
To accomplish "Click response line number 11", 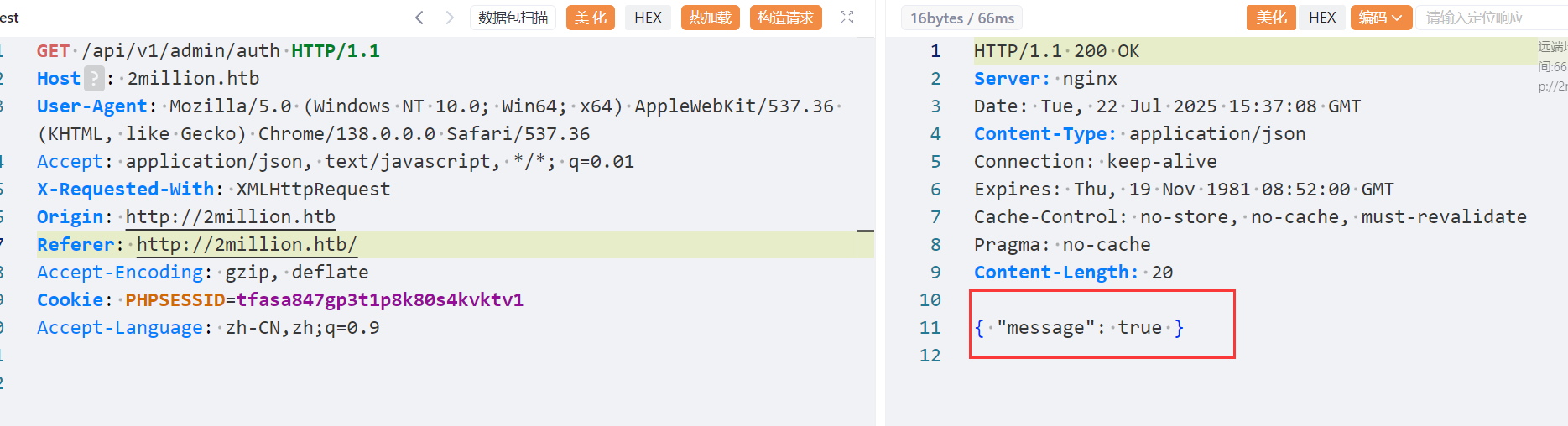I will [x=930, y=328].
